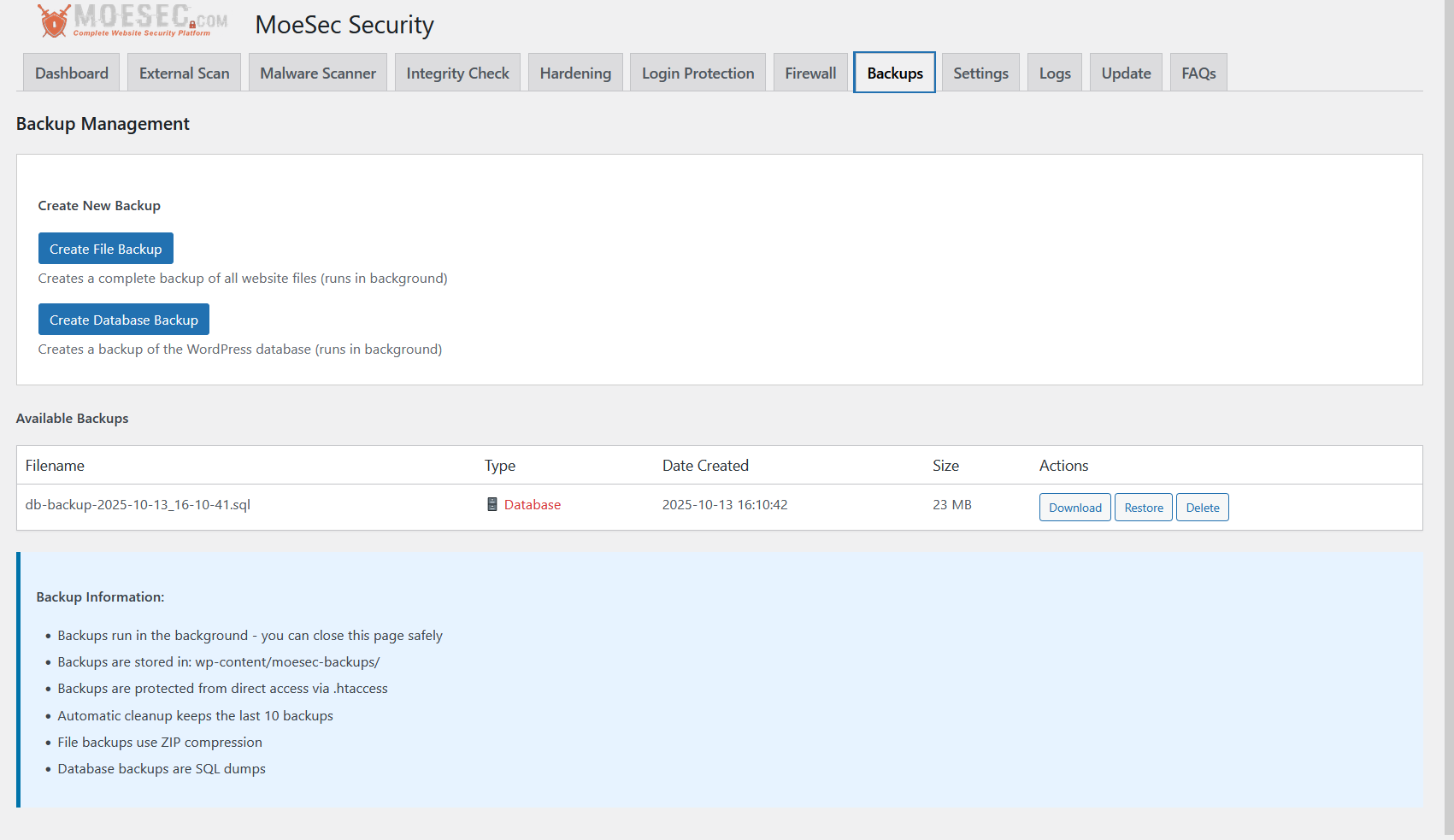This screenshot has width=1454, height=840.
Task: Restore the database backup
Action: tap(1144, 508)
